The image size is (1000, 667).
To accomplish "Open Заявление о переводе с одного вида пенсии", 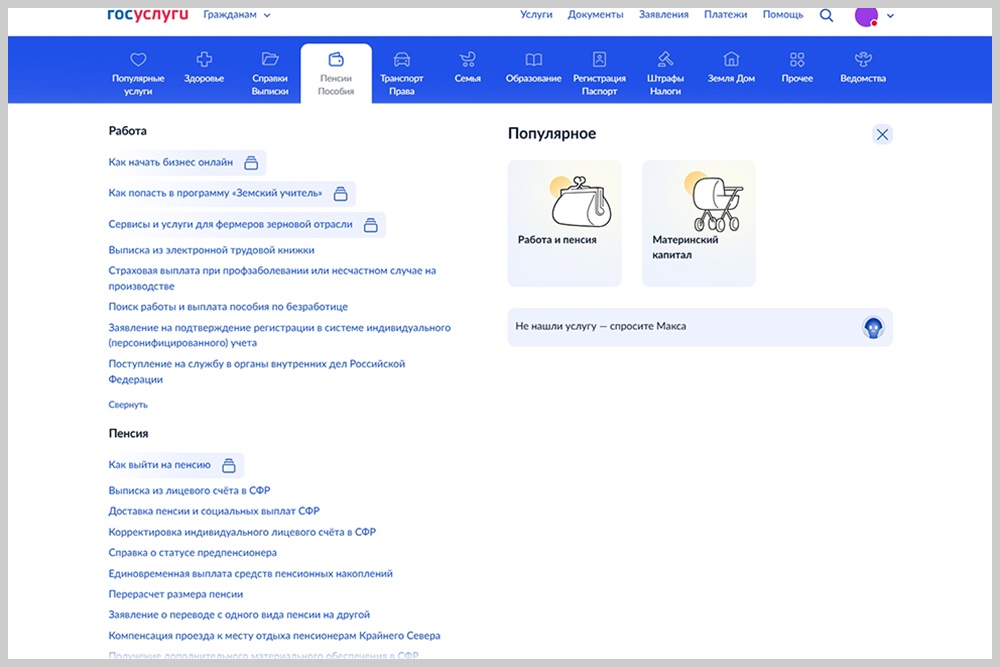I will click(239, 615).
